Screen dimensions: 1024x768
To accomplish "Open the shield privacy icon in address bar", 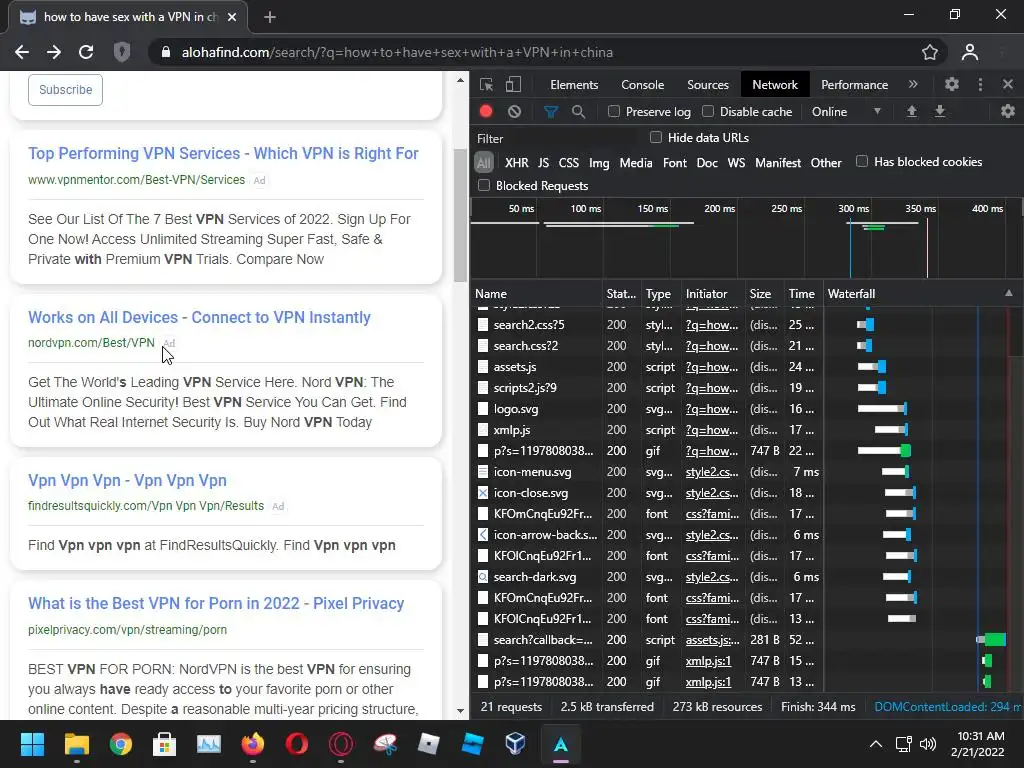I will (x=121, y=52).
